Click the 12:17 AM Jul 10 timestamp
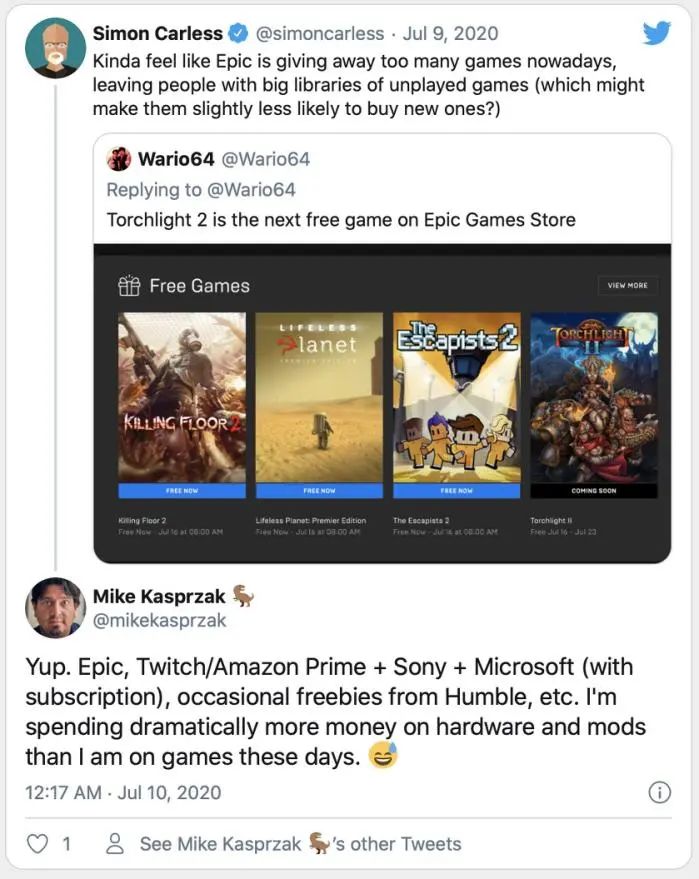 [123, 792]
